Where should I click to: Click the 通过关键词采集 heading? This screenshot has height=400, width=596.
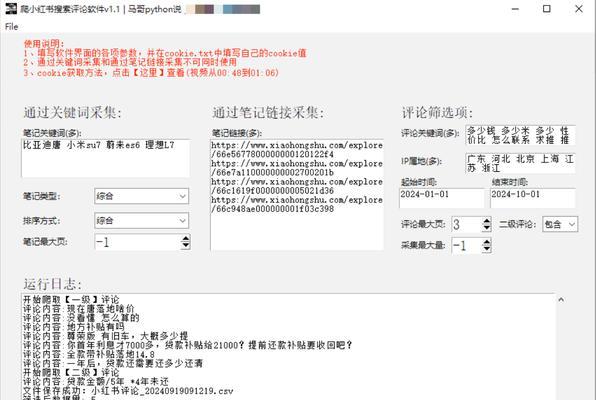(73, 113)
